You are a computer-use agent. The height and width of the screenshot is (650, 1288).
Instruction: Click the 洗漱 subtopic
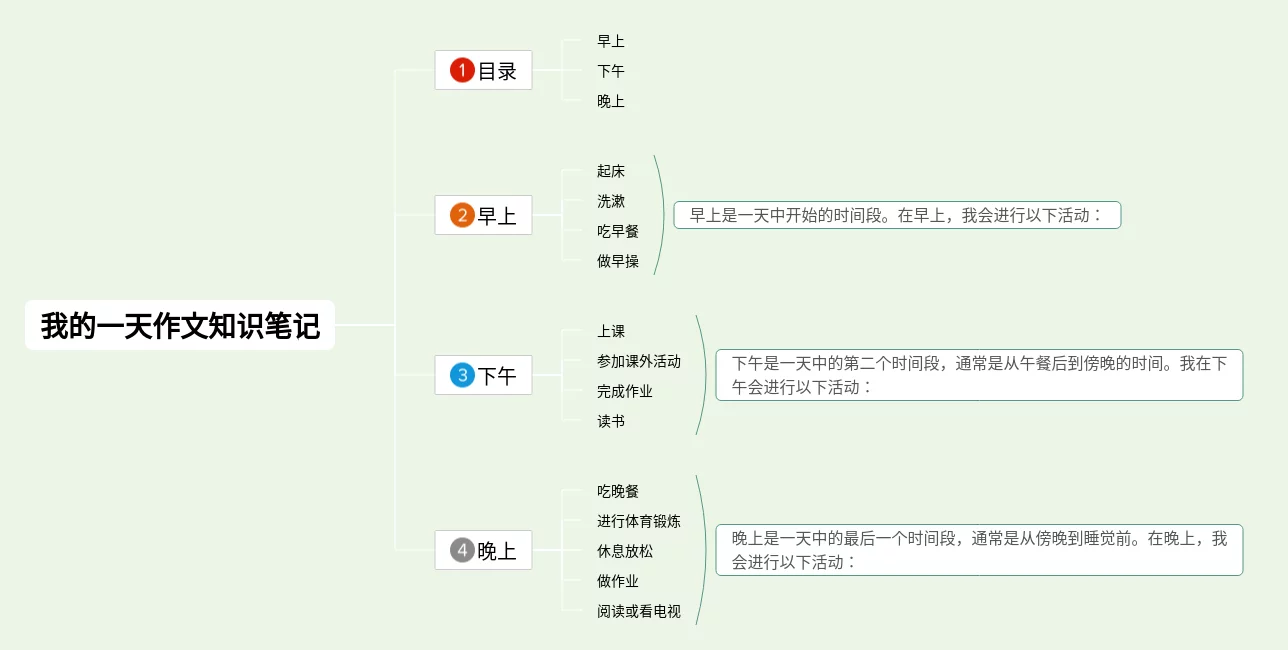click(x=611, y=201)
